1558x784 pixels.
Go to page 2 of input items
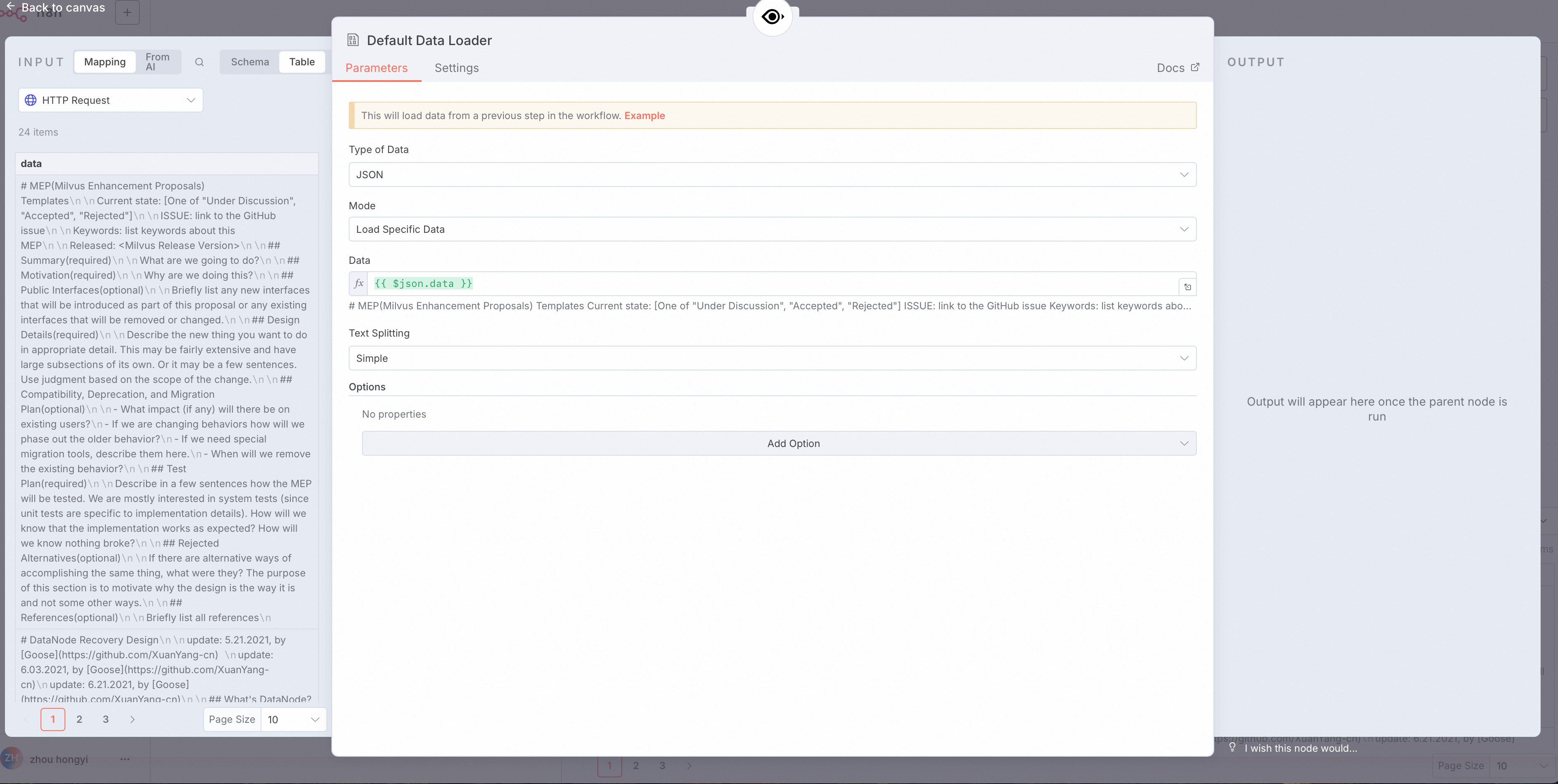click(79, 719)
